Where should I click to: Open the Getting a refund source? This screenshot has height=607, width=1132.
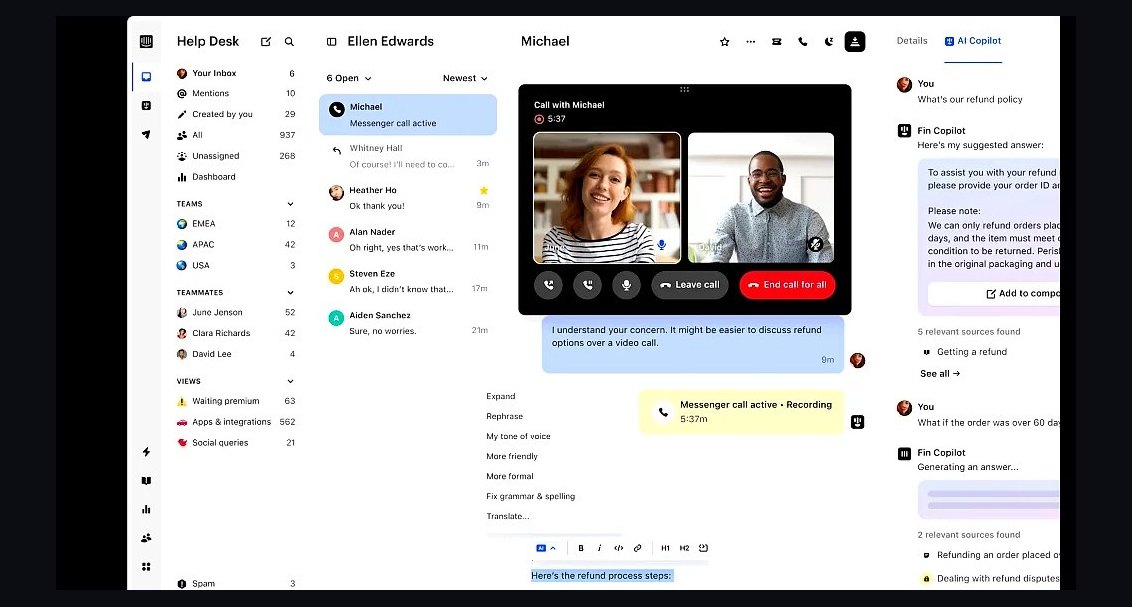pos(965,352)
